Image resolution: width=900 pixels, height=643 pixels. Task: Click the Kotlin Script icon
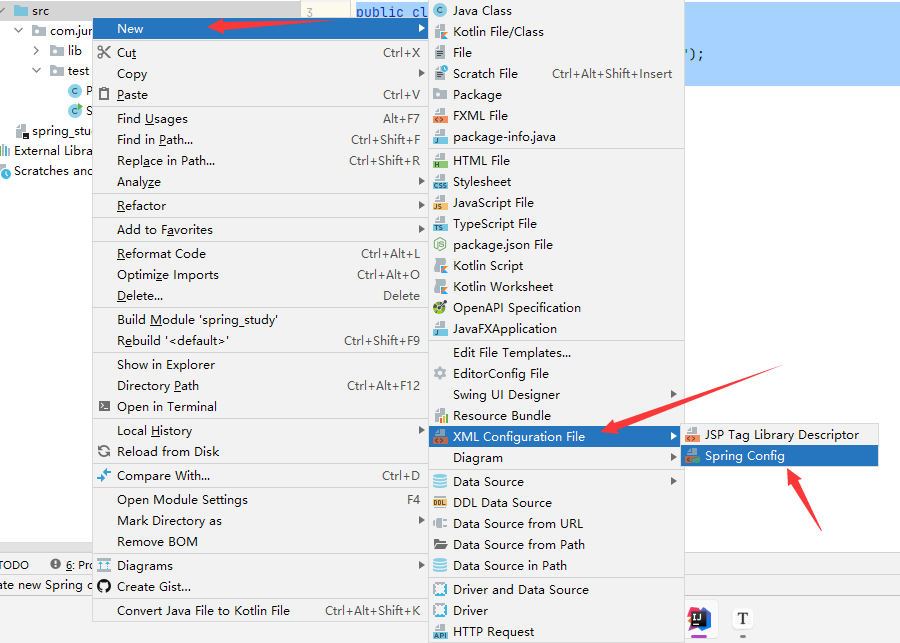point(440,266)
